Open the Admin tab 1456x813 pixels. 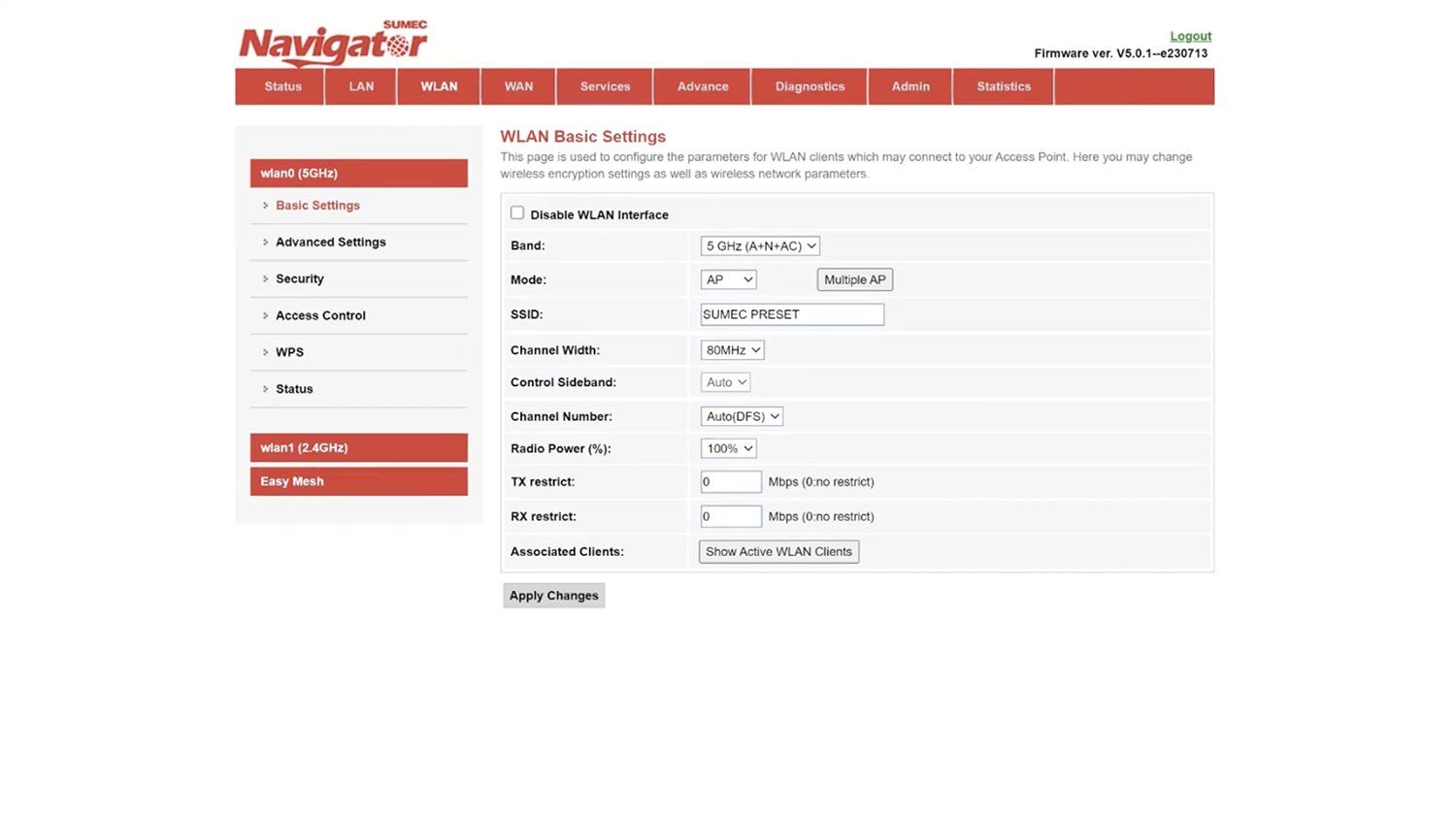pyautogui.click(x=910, y=86)
